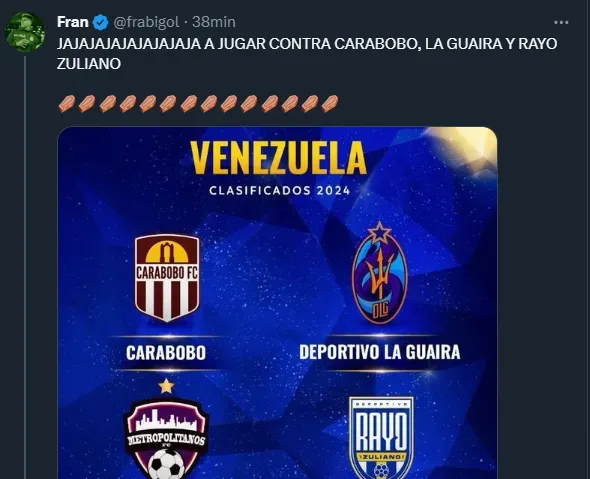This screenshot has height=479, width=590.
Task: Click the gold star above Metropolitanos badge
Action: pyautogui.click(x=166, y=386)
